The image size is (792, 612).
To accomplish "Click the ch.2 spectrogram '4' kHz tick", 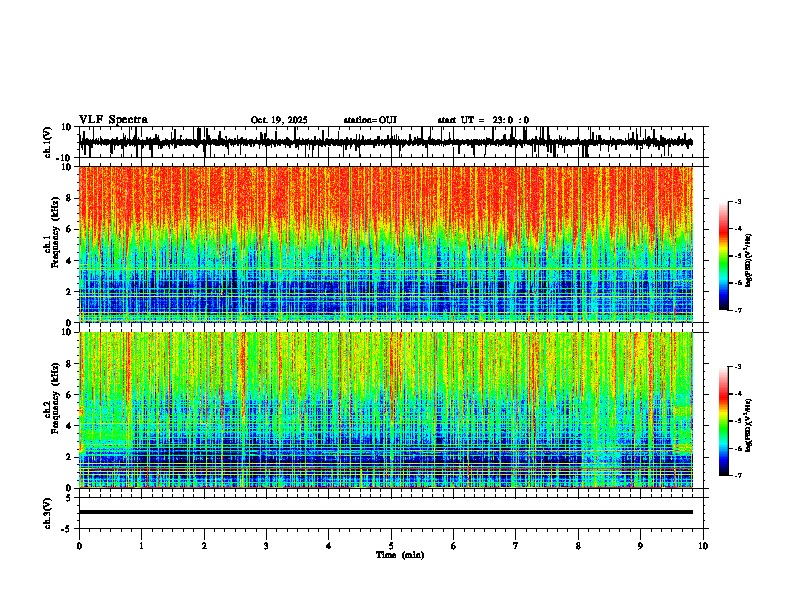I will (69, 426).
